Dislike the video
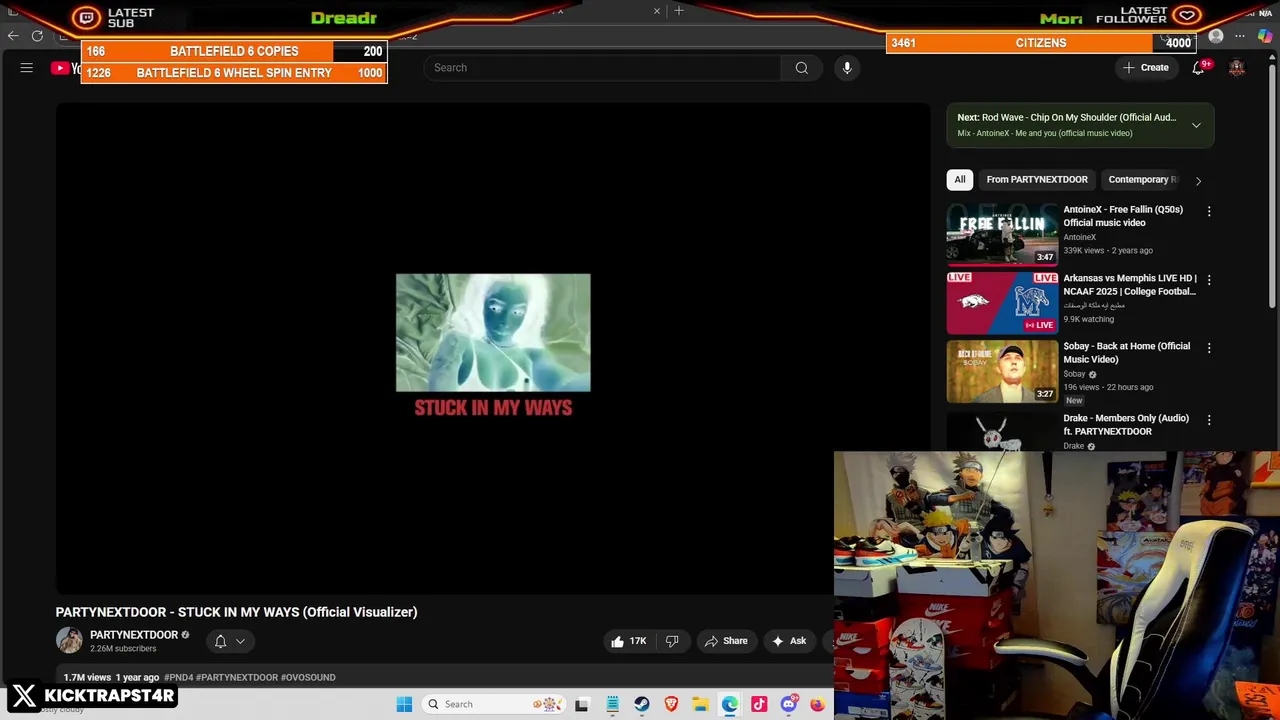 tap(672, 641)
